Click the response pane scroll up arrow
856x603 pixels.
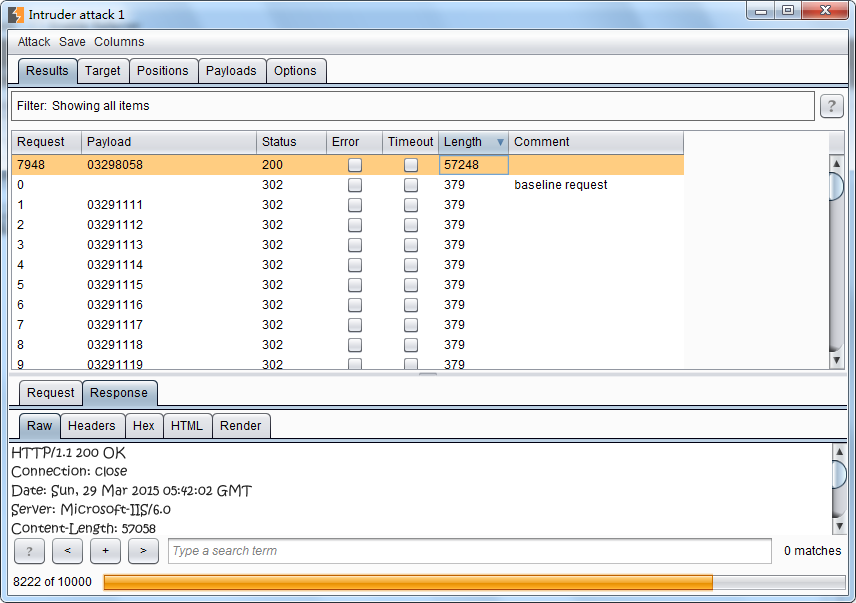[839, 451]
